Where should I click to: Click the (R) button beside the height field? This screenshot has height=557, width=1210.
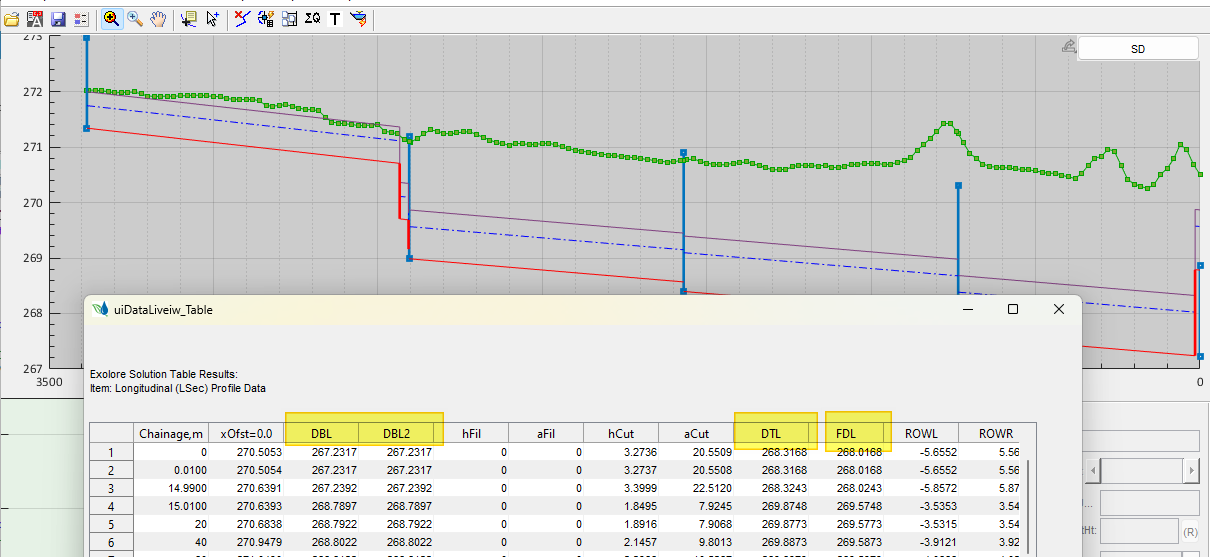pos(1191,534)
